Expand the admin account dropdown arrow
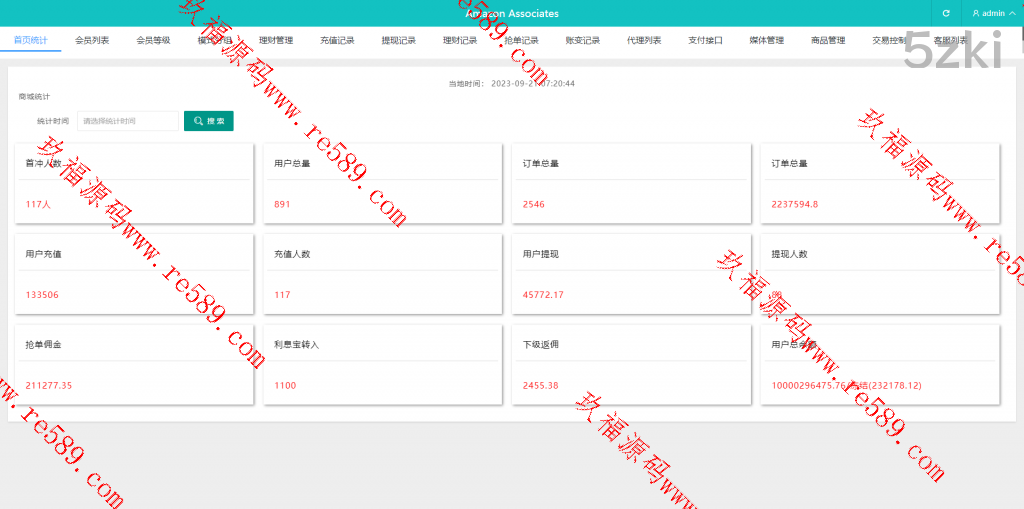This screenshot has width=1024, height=509. [1011, 13]
